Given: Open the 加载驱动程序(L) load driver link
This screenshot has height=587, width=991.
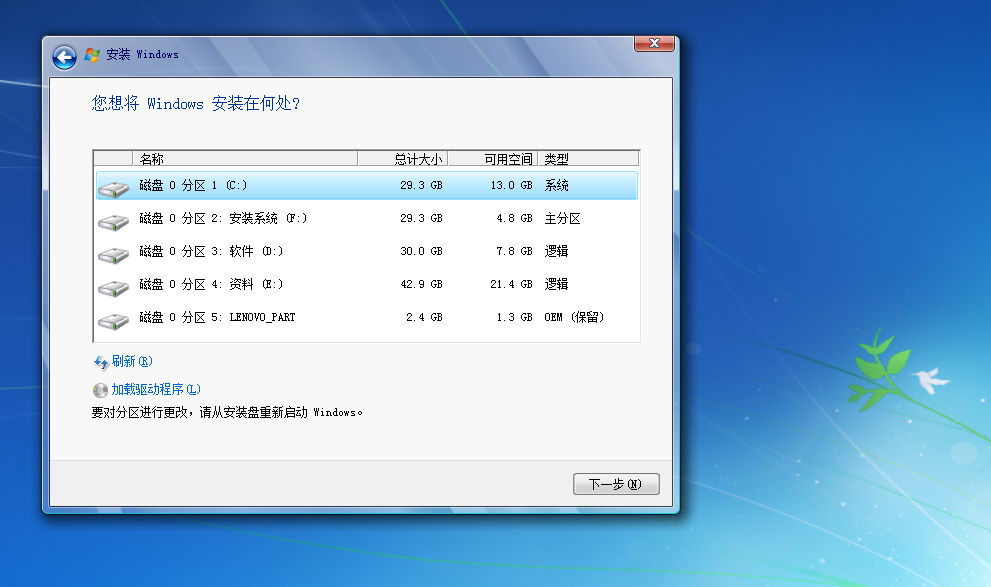Looking at the screenshot, I should (156, 389).
